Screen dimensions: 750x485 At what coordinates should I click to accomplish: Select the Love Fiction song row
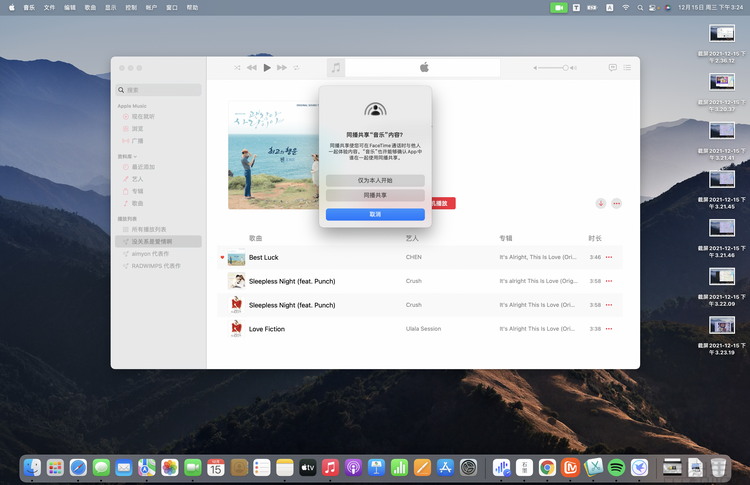[419, 329]
